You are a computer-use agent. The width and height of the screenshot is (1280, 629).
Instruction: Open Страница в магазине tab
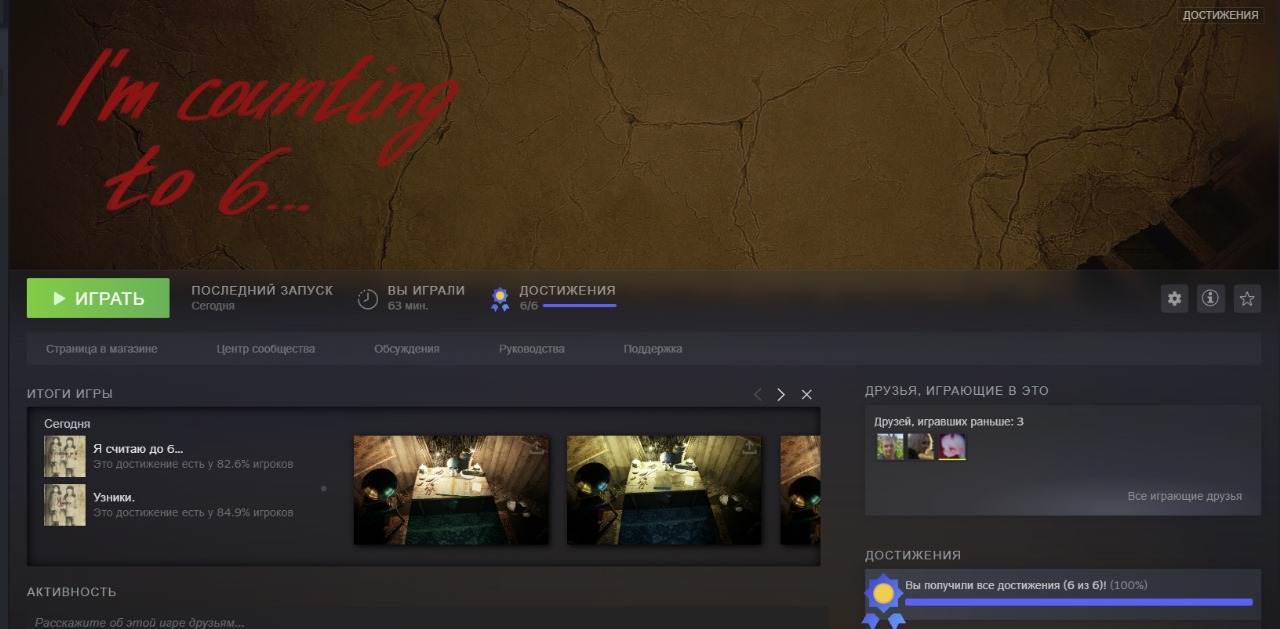click(102, 349)
